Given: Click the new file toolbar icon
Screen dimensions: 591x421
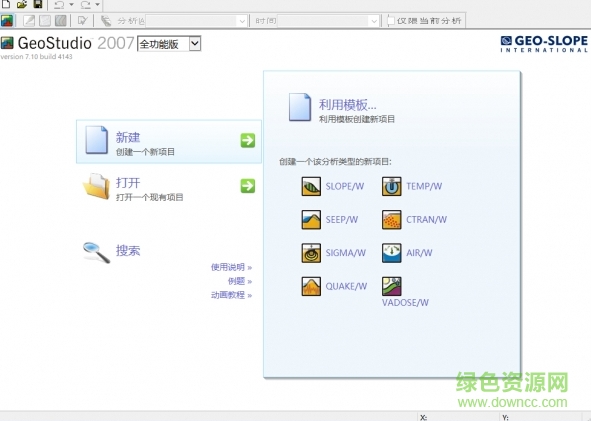Looking at the screenshot, I should point(6,4).
